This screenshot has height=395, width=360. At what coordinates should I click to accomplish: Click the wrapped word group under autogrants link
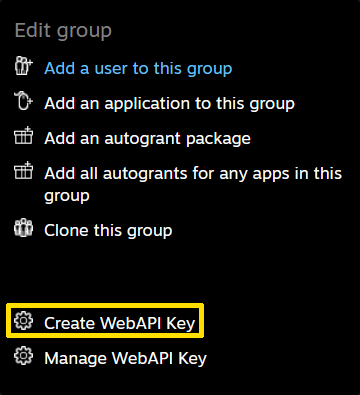pyautogui.click(x=67, y=196)
